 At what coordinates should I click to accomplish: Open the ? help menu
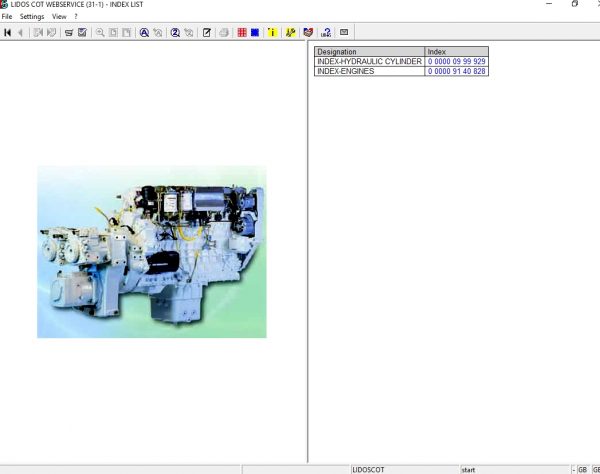point(76,16)
